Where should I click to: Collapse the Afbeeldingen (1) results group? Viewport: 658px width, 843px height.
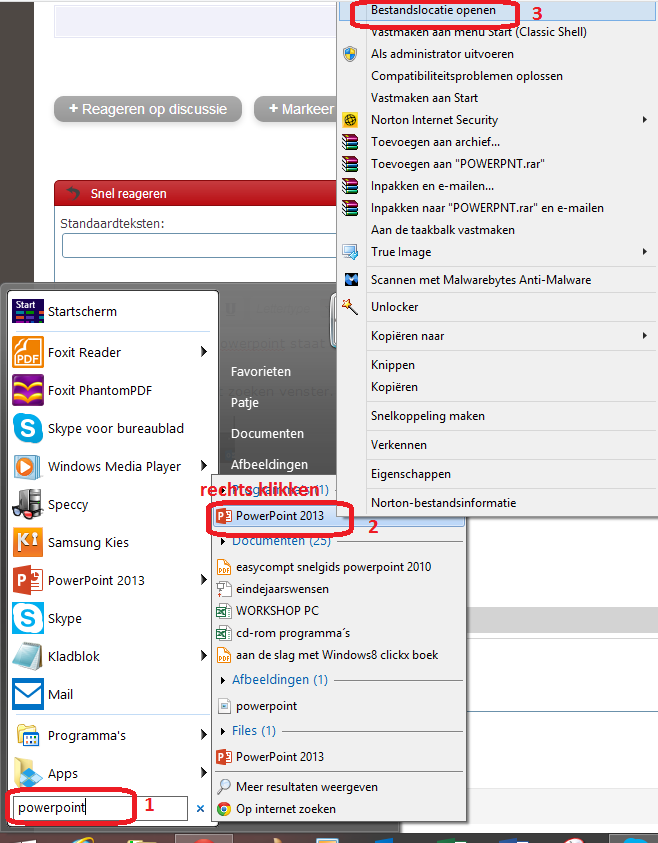point(223,681)
